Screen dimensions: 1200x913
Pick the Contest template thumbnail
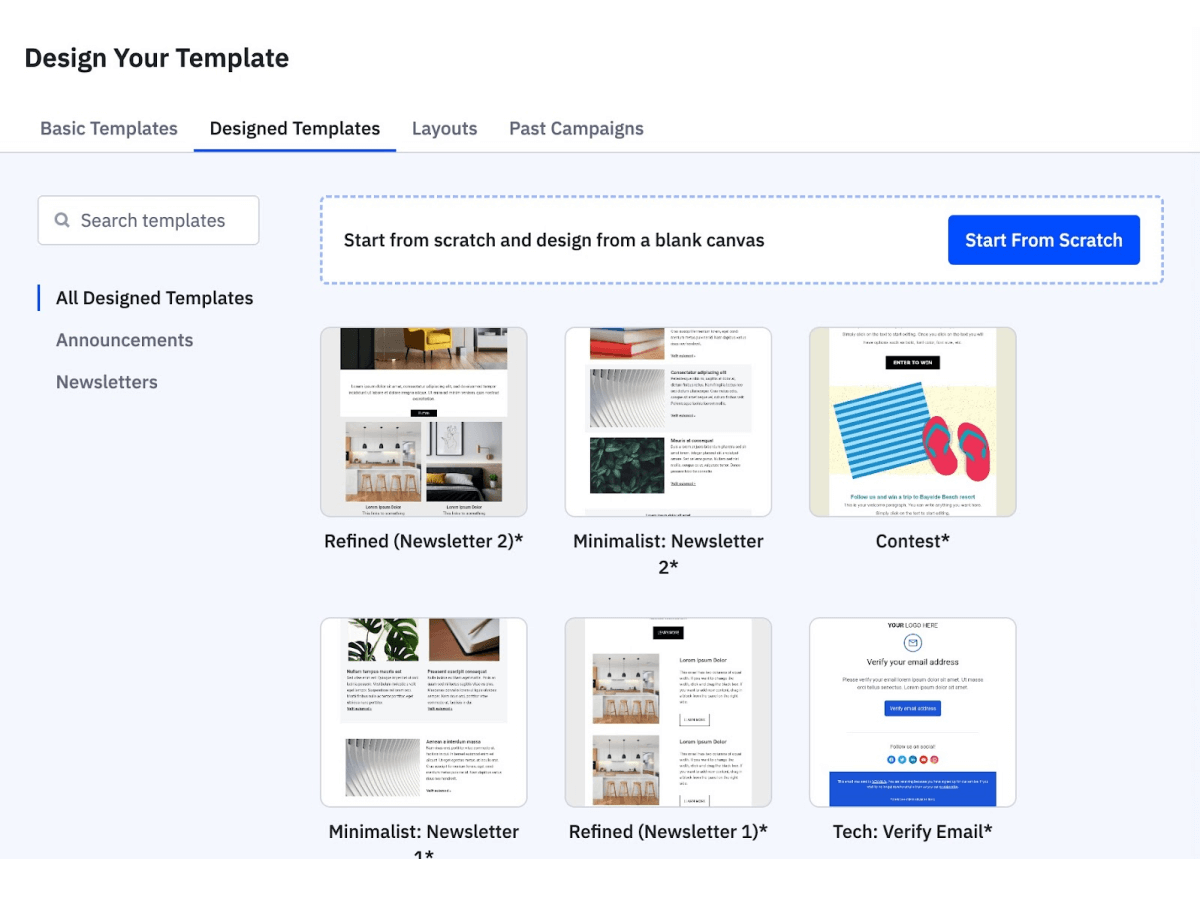pyautogui.click(x=913, y=422)
